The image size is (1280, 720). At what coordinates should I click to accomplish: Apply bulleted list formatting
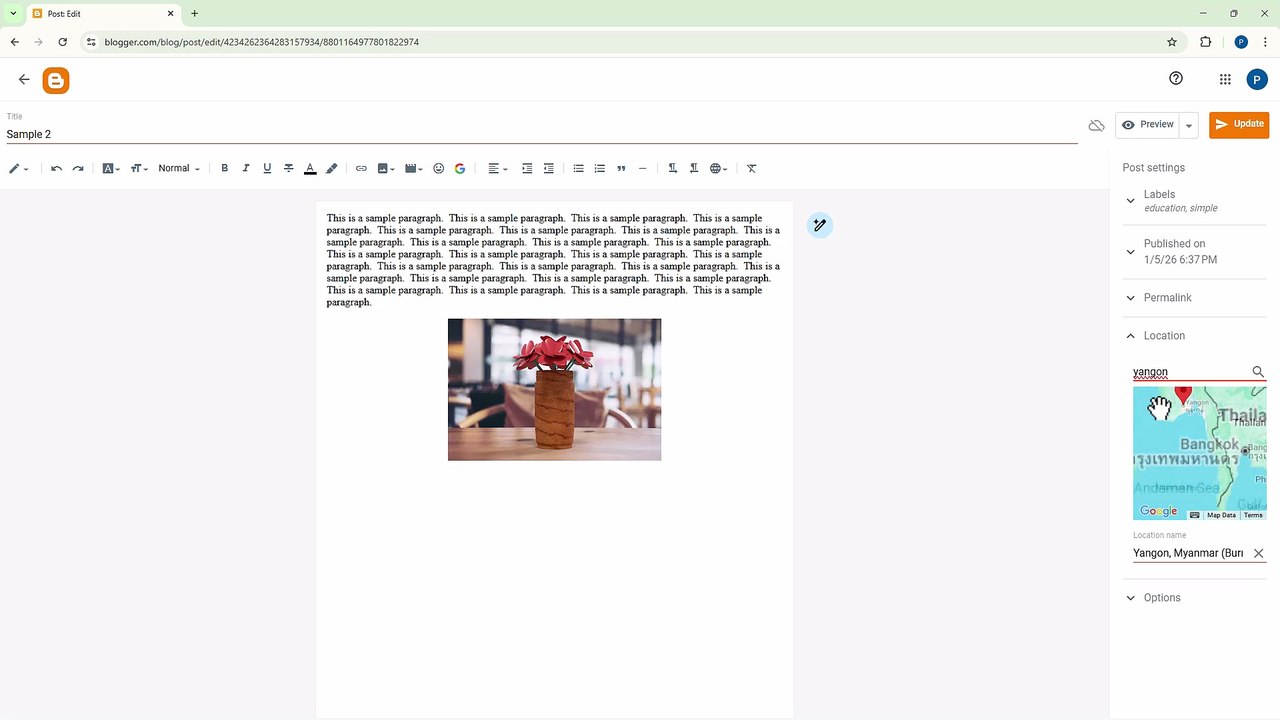[578, 169]
